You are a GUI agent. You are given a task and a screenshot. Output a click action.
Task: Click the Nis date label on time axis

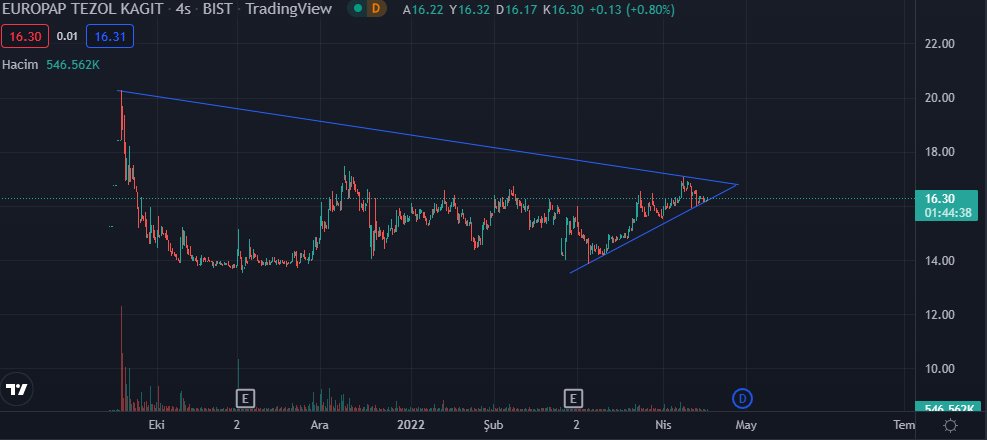663,425
